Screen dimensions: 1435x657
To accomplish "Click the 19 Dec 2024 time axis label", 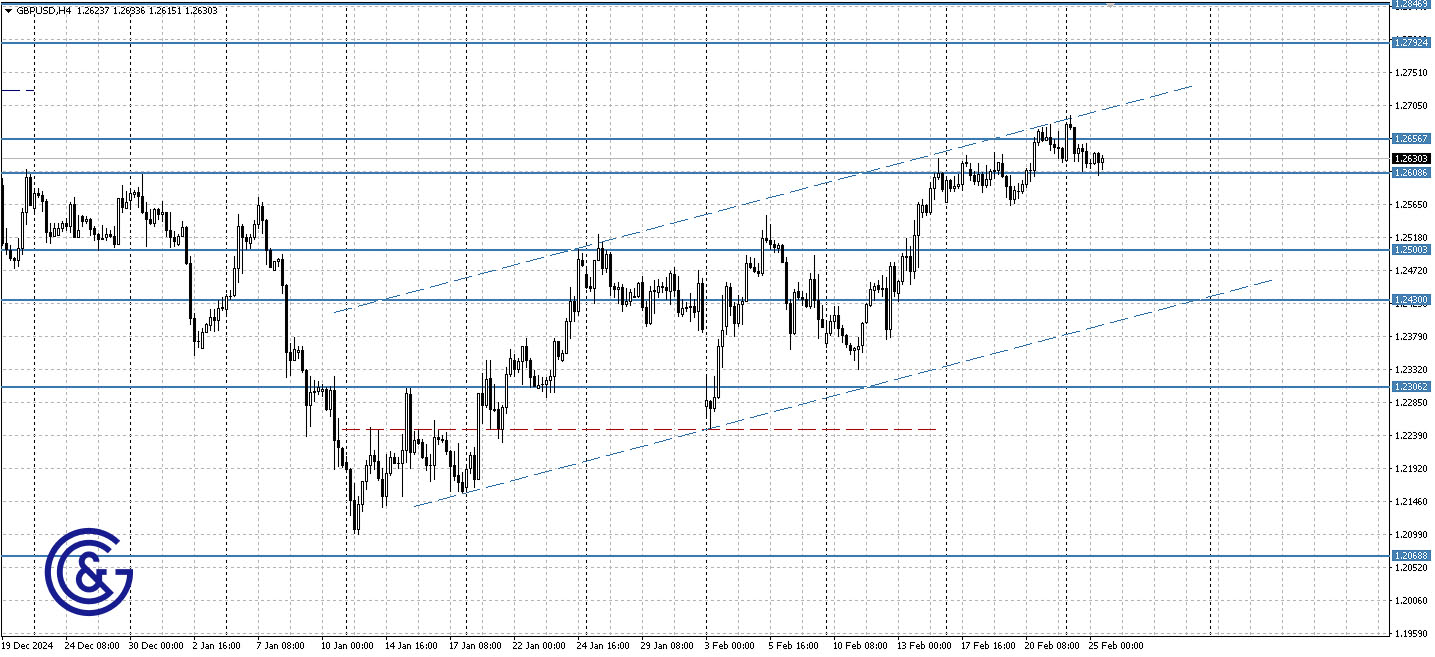I will point(27,646).
